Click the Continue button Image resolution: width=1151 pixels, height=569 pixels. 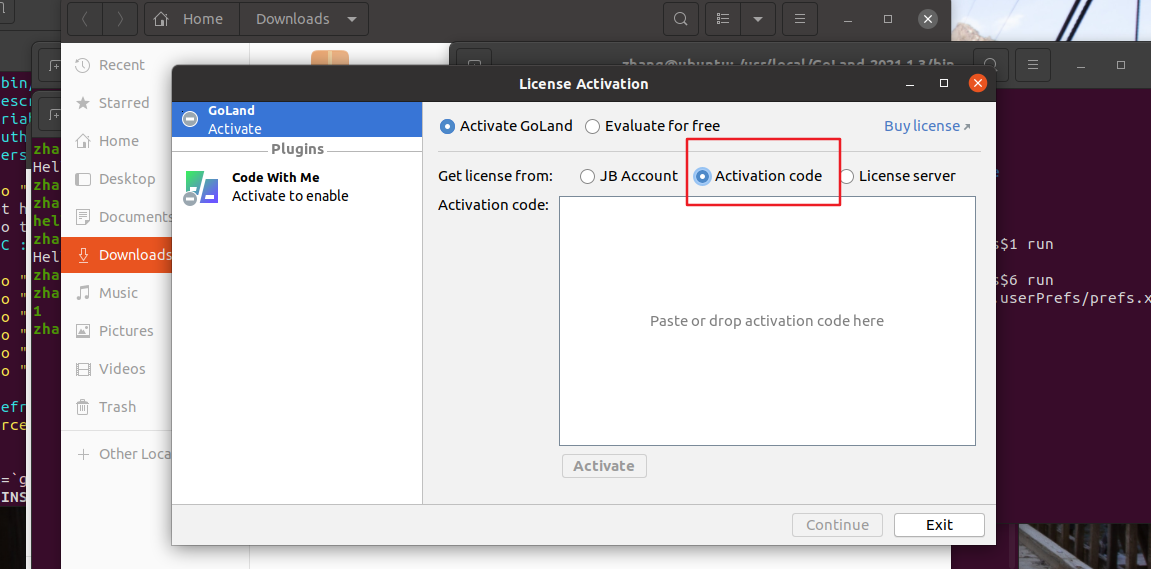(838, 525)
